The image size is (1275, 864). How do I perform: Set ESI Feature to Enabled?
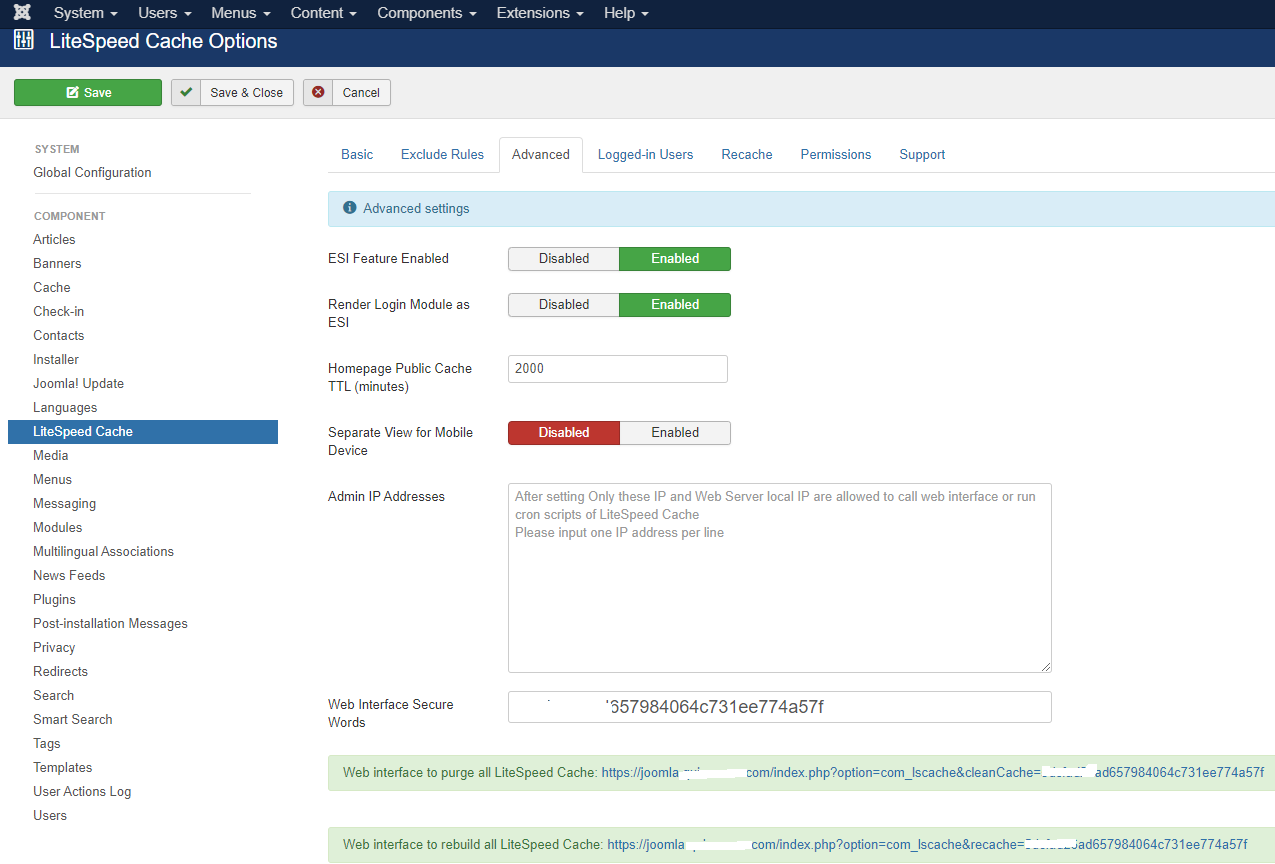tap(675, 258)
